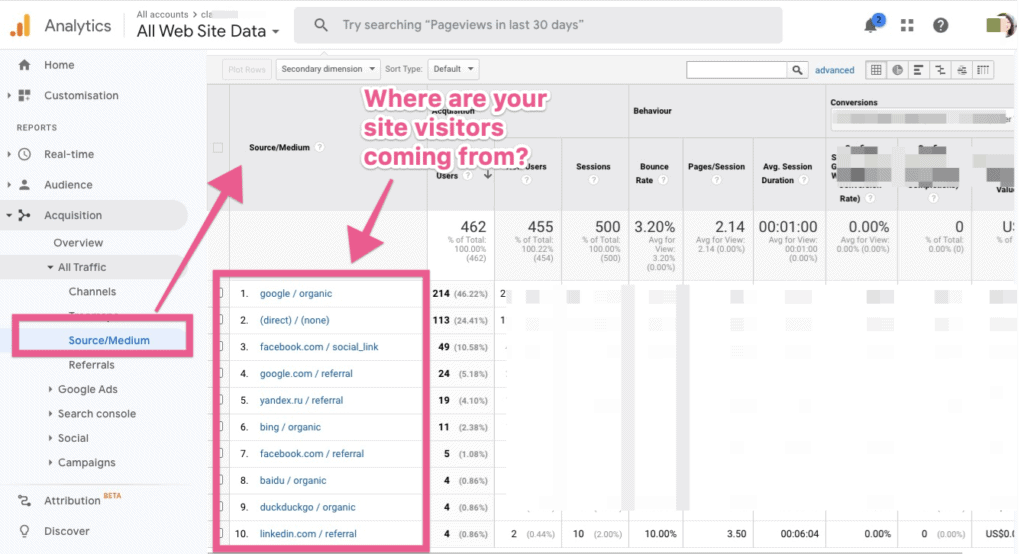1024x554 pixels.
Task: Open the All Web Site Data selector
Action: click(x=208, y=31)
